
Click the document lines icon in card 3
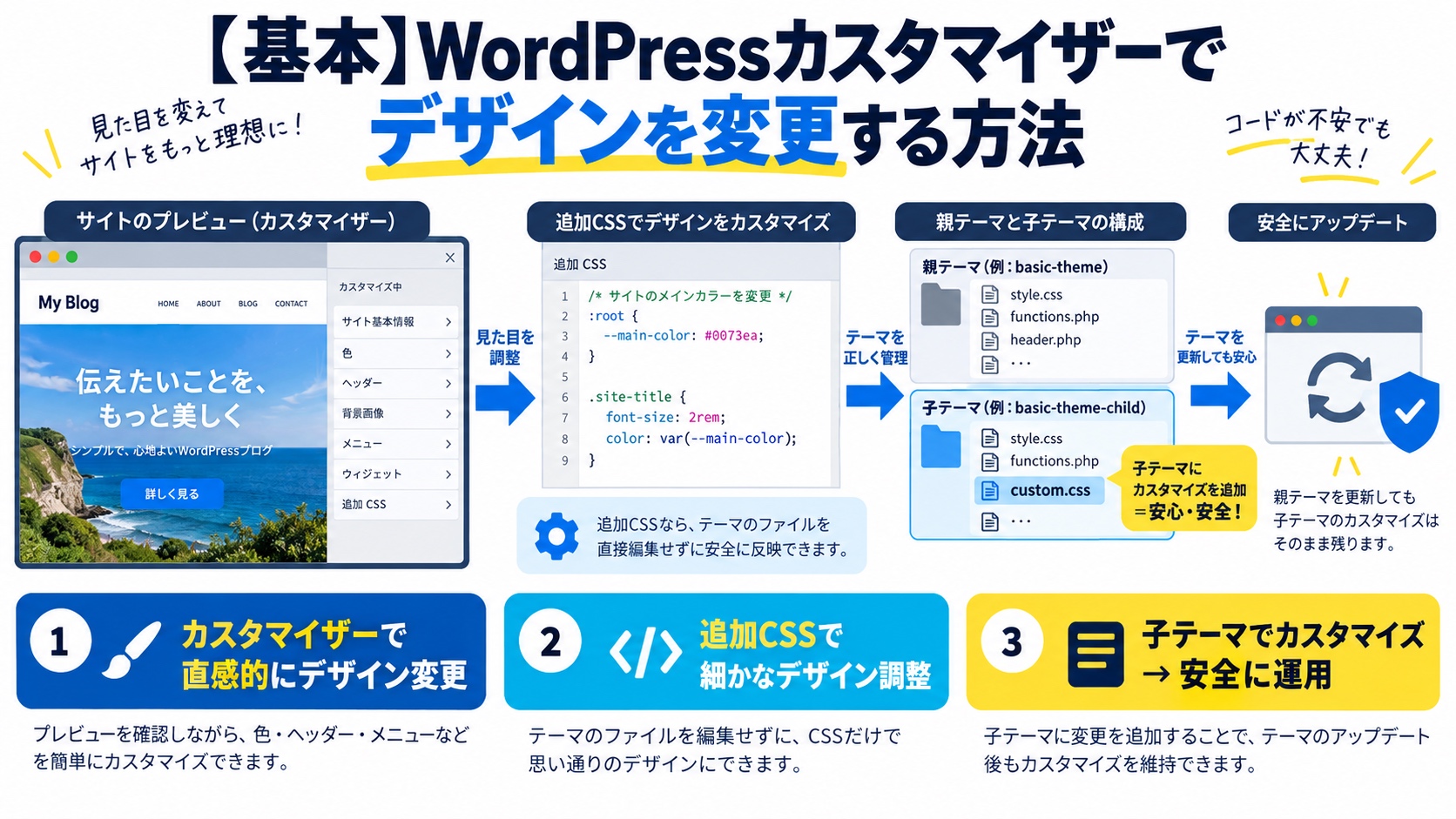click(x=1095, y=655)
